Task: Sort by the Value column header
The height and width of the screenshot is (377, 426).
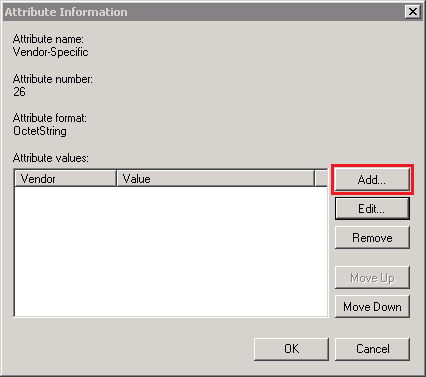Action: pyautogui.click(x=215, y=179)
